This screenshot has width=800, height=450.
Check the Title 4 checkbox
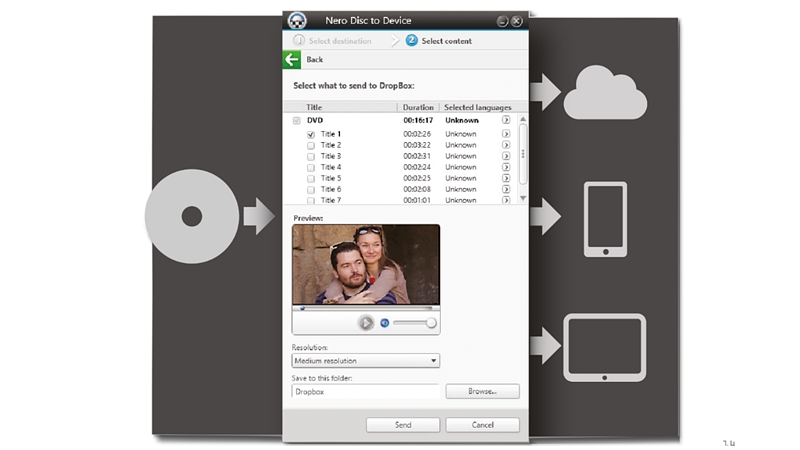click(311, 168)
